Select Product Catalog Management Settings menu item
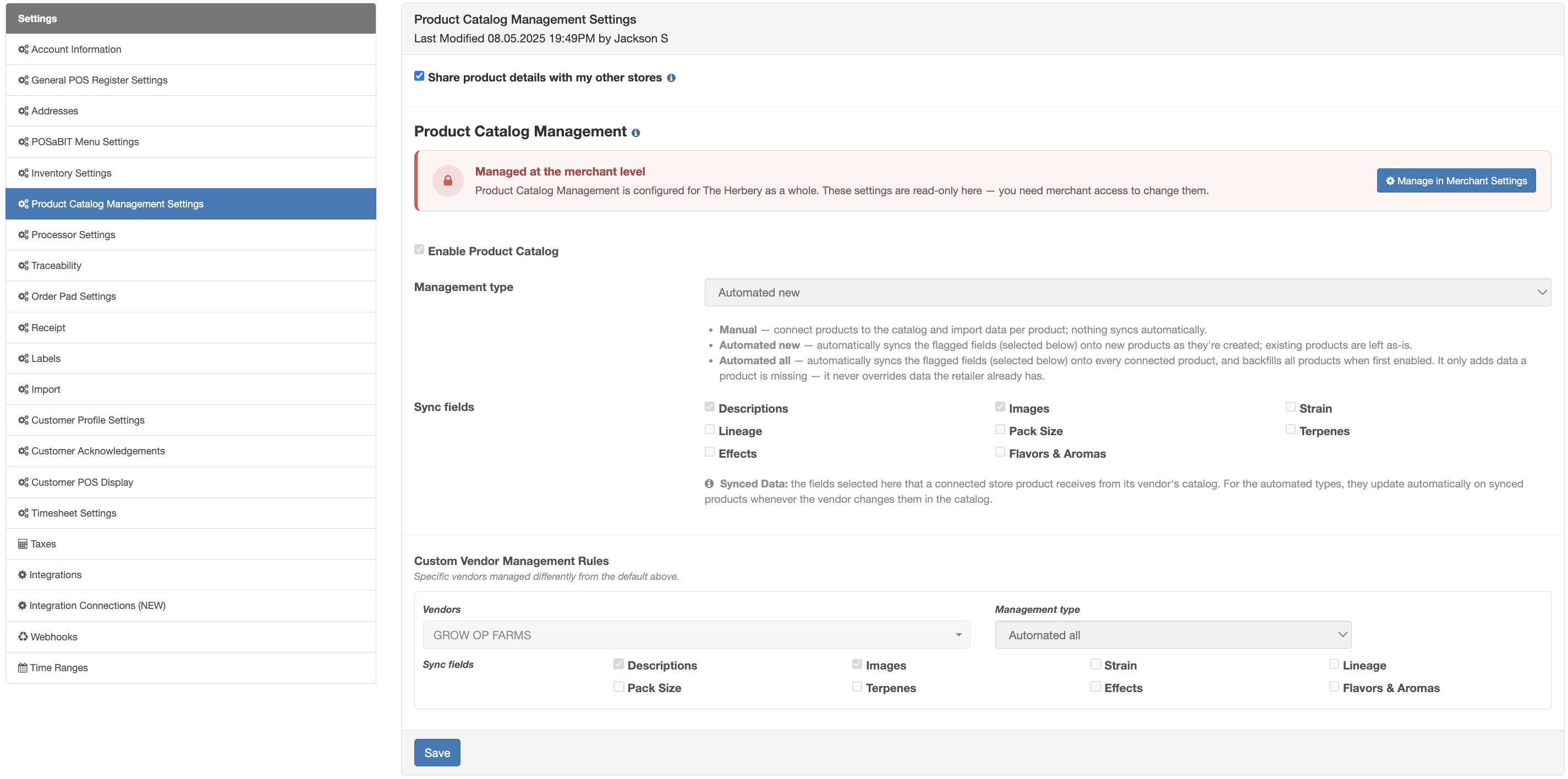The width and height of the screenshot is (1568, 779). pyautogui.click(x=190, y=204)
